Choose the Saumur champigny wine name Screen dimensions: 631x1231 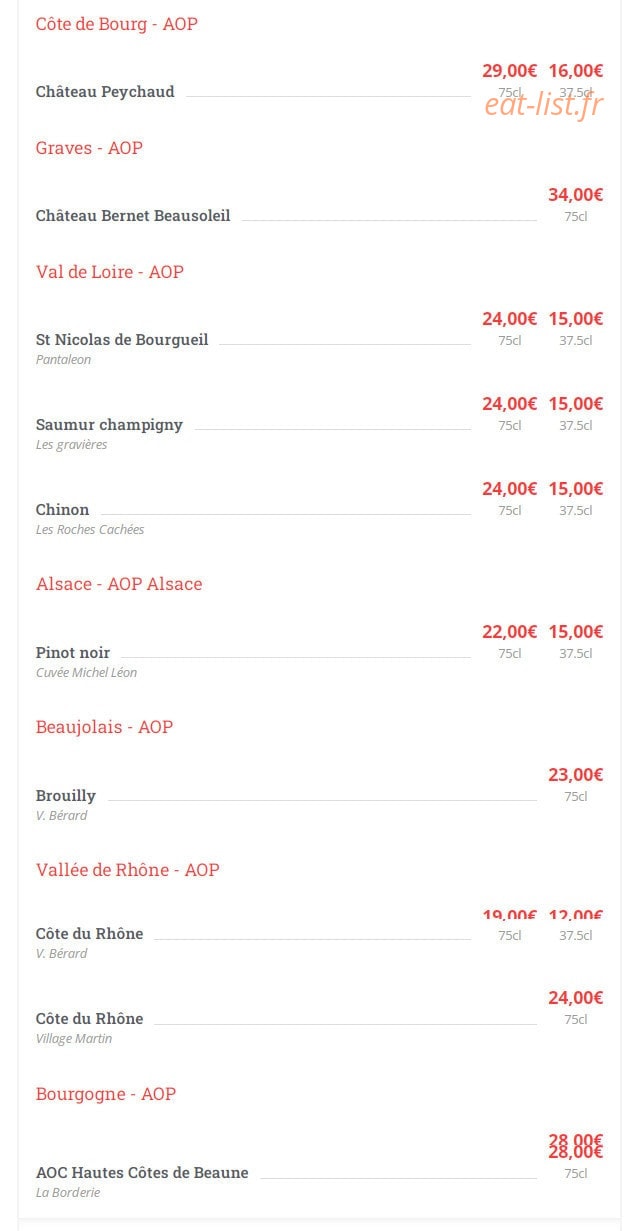click(x=109, y=425)
